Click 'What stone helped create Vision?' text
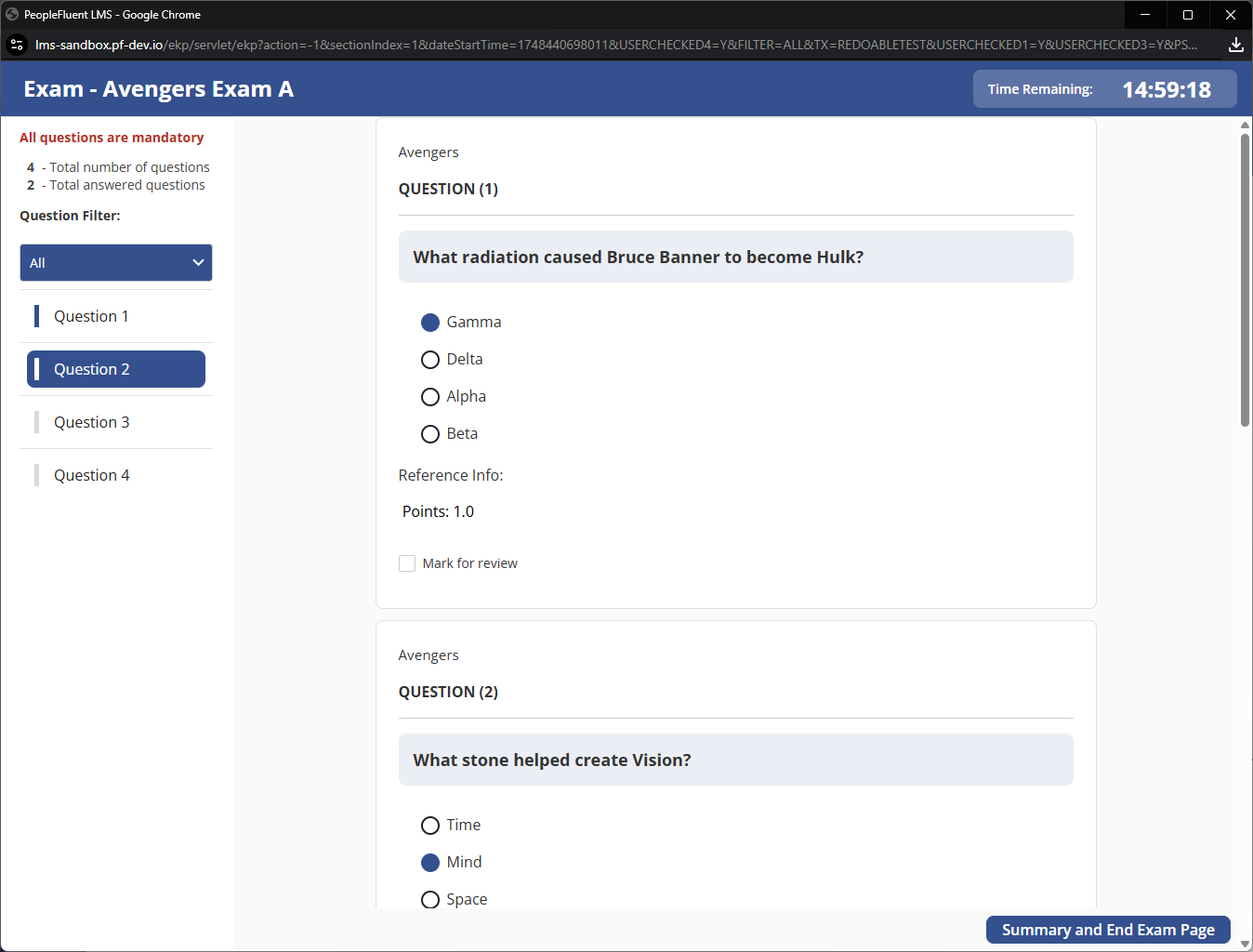 click(552, 760)
